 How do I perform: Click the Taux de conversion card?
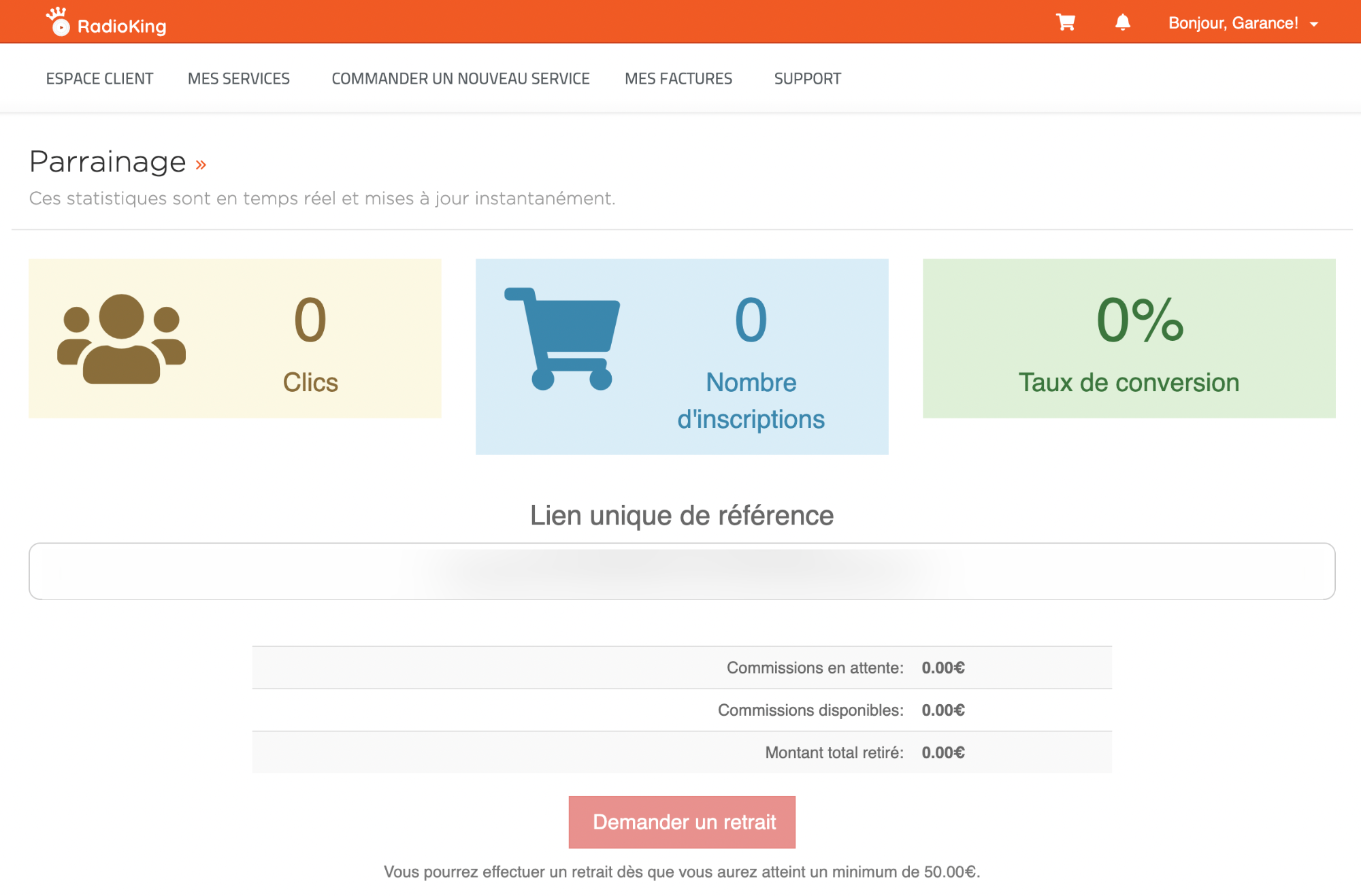click(1128, 338)
